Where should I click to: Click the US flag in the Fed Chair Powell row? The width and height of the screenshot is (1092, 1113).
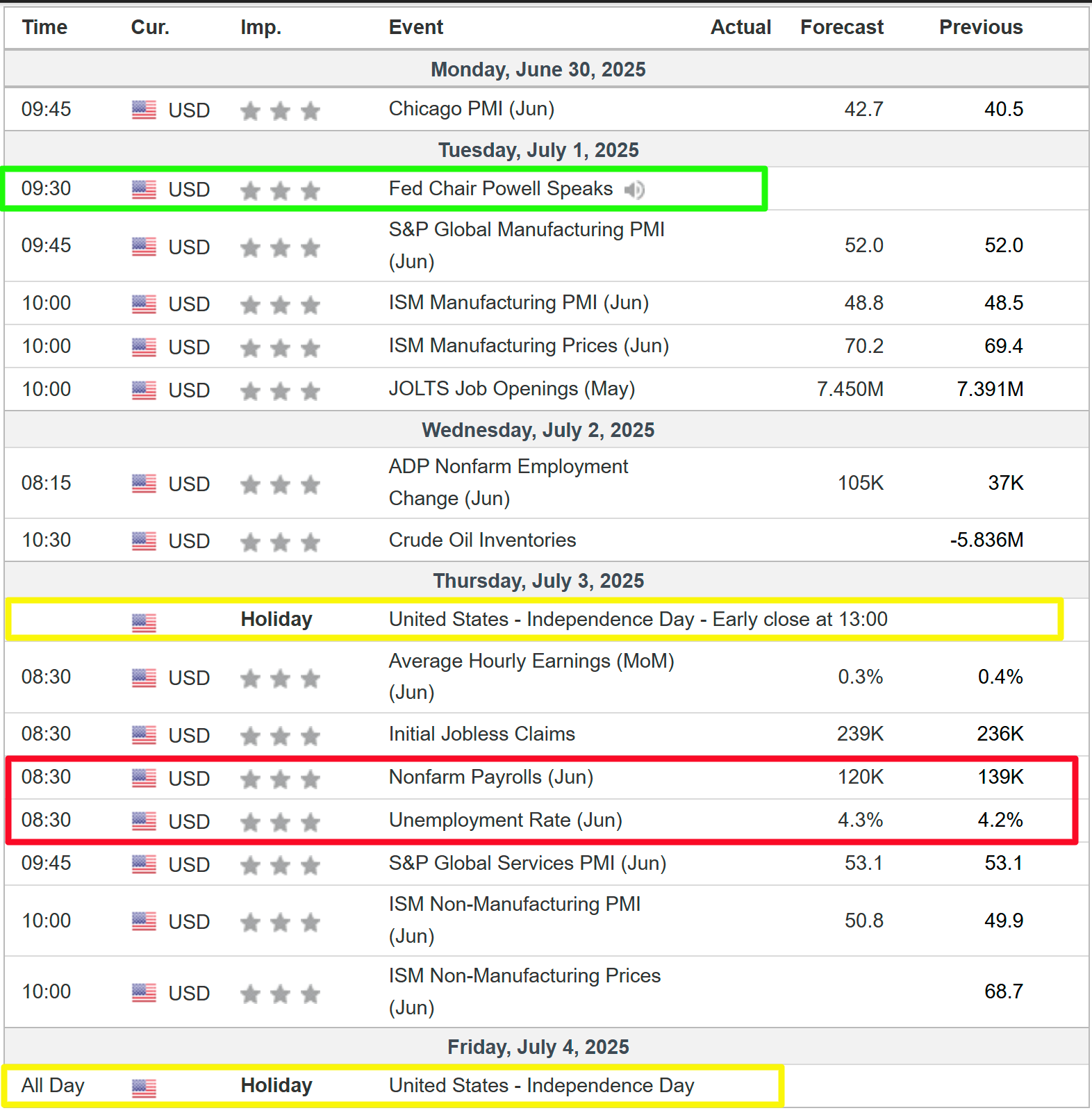coord(144,189)
